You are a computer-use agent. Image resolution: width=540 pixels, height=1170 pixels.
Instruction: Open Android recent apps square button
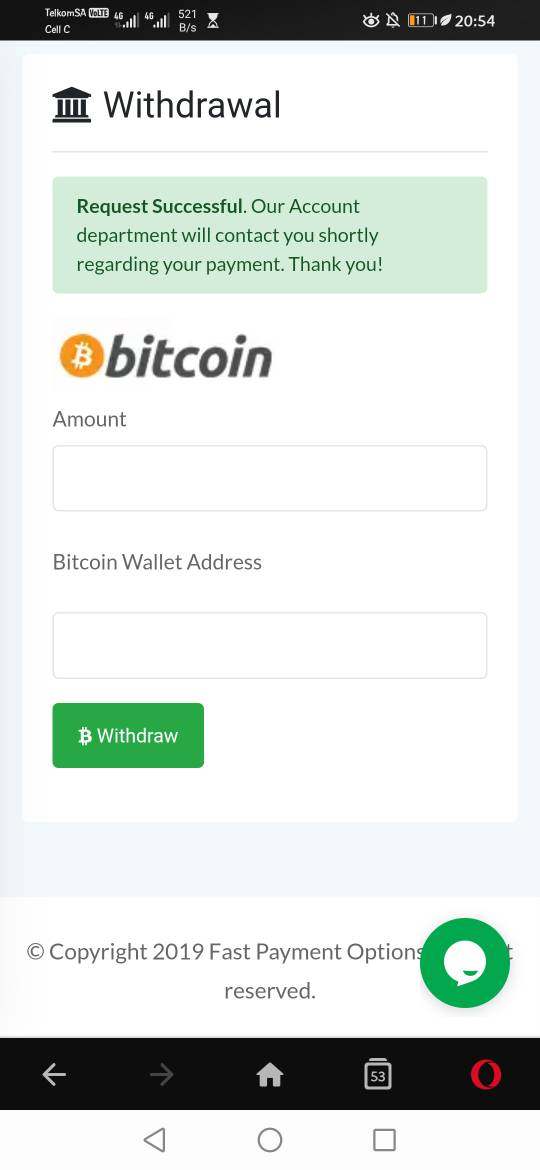pos(384,1139)
